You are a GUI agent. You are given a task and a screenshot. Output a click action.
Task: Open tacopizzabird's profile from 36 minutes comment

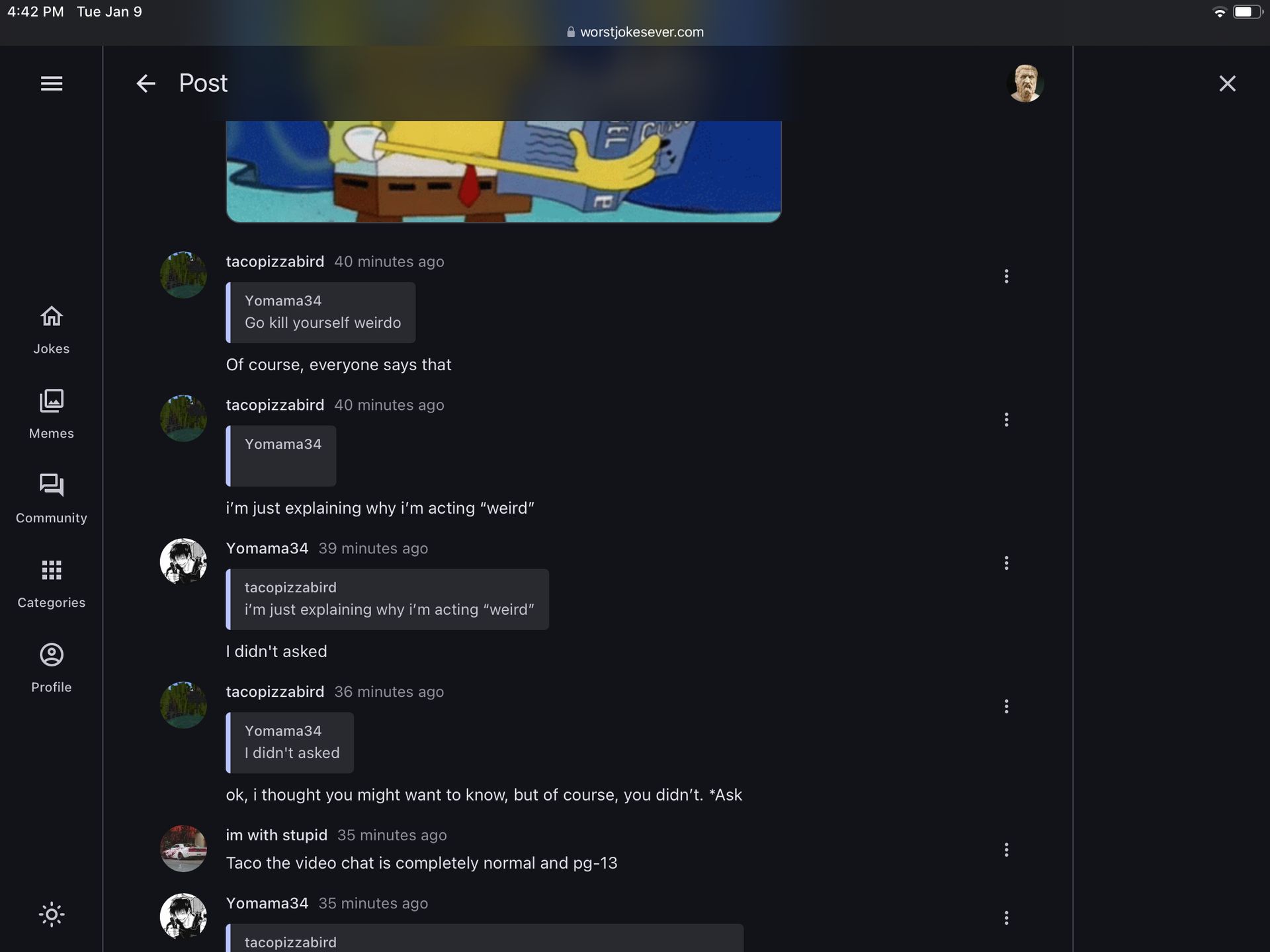pyautogui.click(x=275, y=692)
